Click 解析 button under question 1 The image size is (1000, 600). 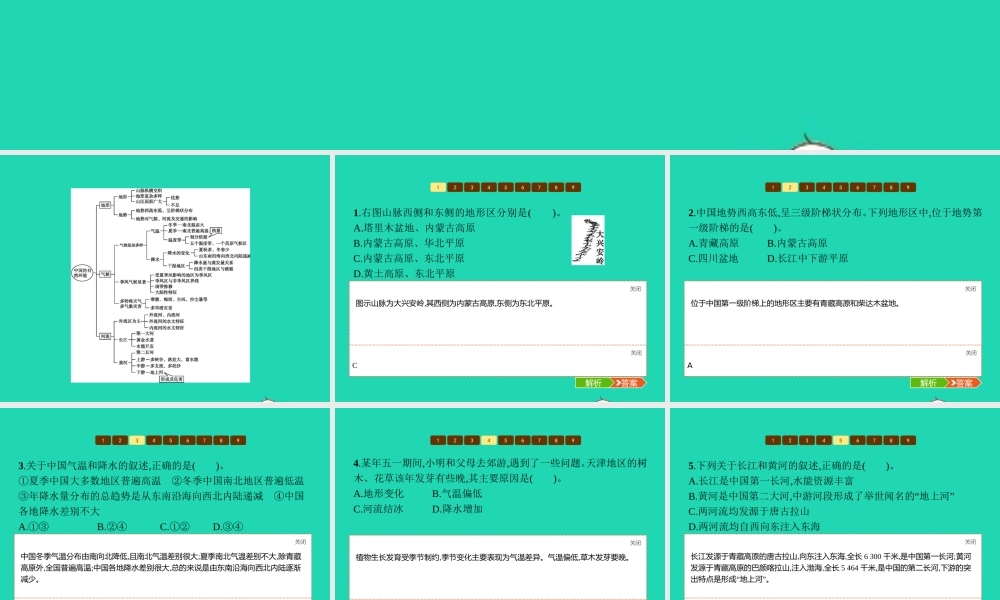[x=593, y=383]
